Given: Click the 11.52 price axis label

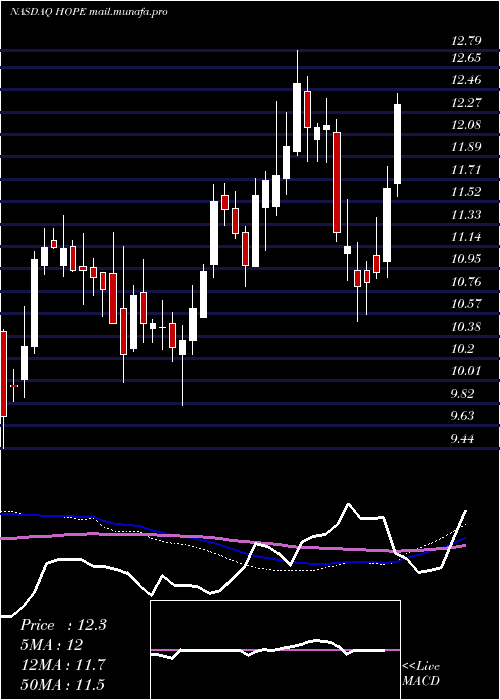Looking at the screenshot, I should tap(466, 192).
